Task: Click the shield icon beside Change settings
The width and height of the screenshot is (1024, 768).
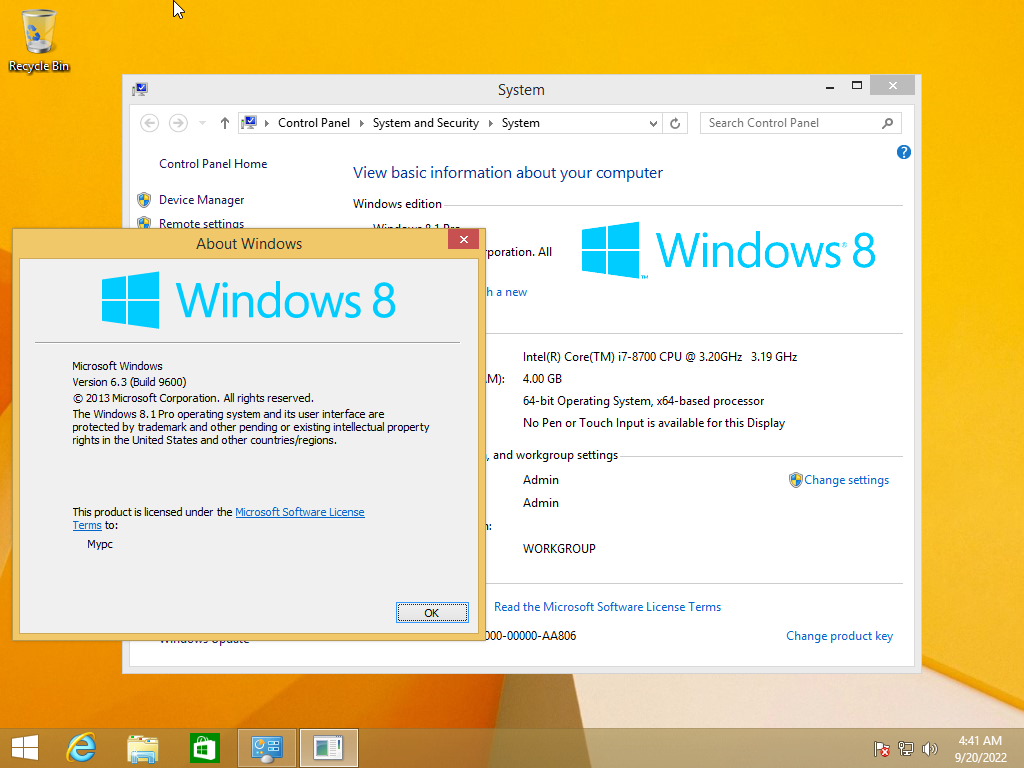Action: click(795, 480)
